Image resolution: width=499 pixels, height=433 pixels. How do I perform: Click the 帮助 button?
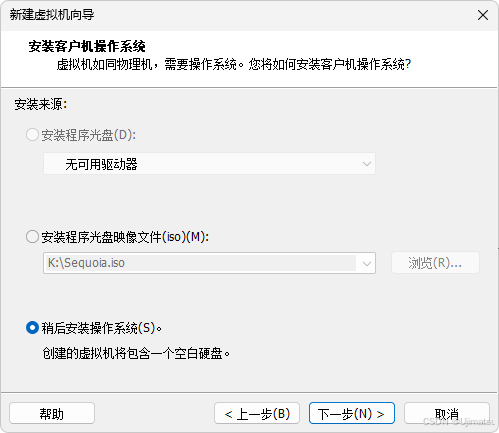click(x=52, y=413)
